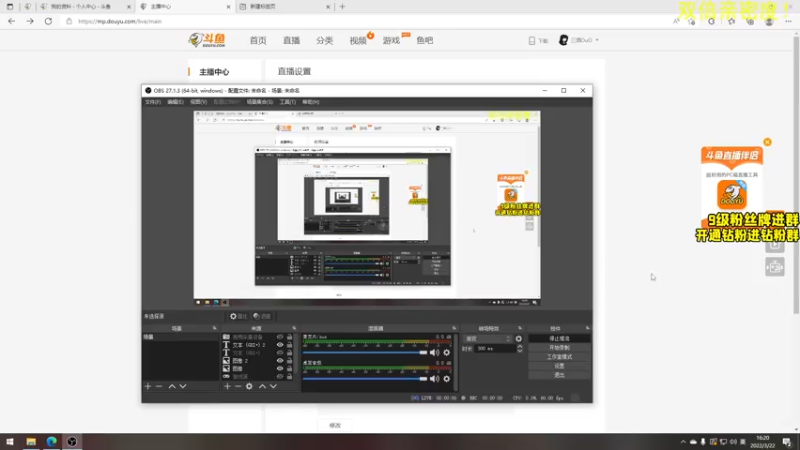Pop out the Controls dock panel
Viewport: 800px width, 450px height.
(x=587, y=328)
